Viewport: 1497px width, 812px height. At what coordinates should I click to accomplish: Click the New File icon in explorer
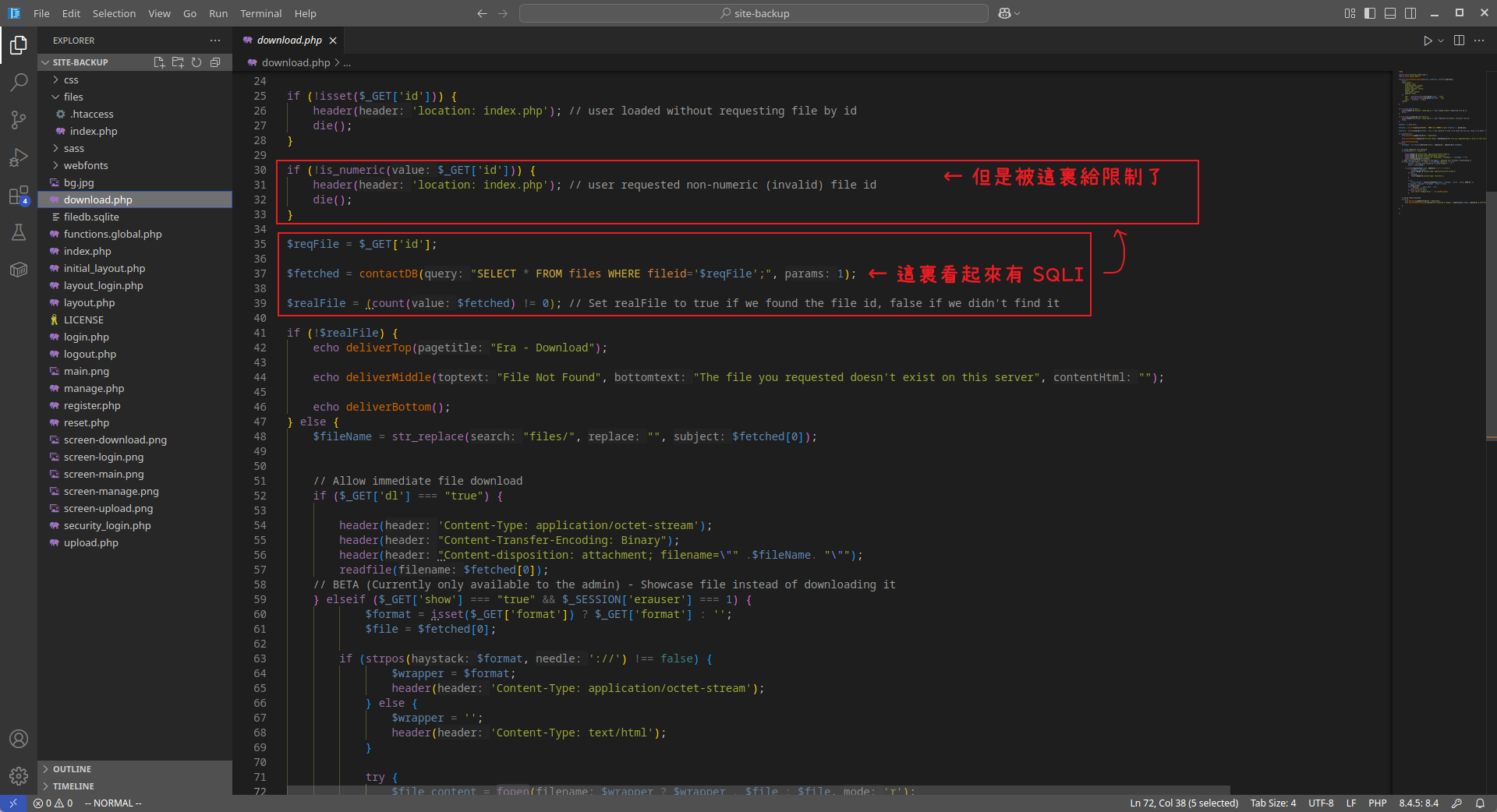tap(159, 62)
